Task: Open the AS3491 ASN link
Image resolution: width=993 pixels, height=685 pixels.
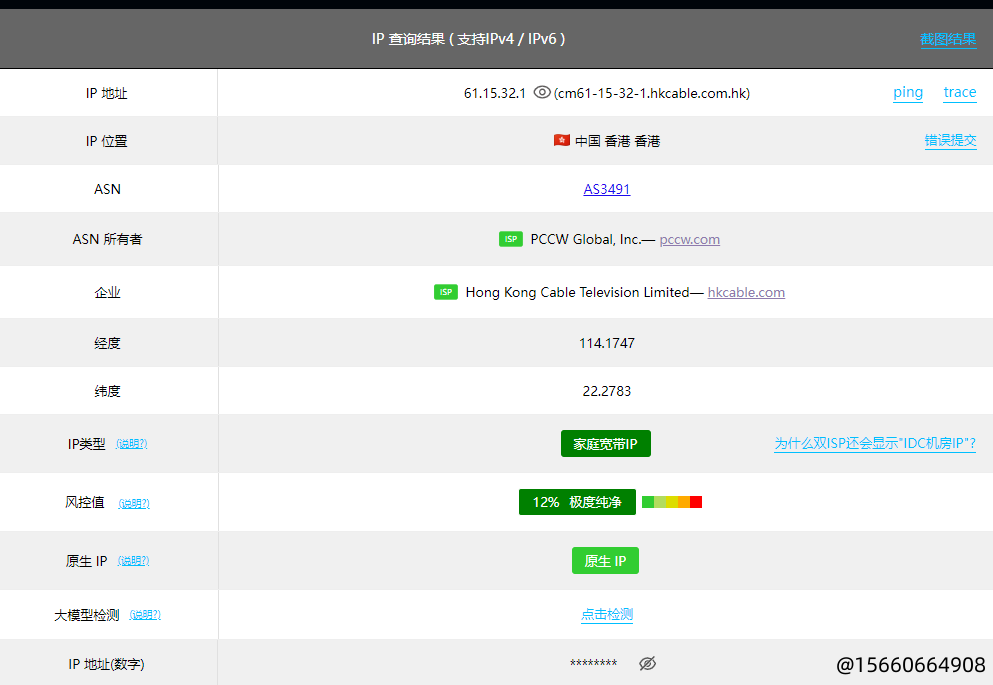Action: click(607, 189)
